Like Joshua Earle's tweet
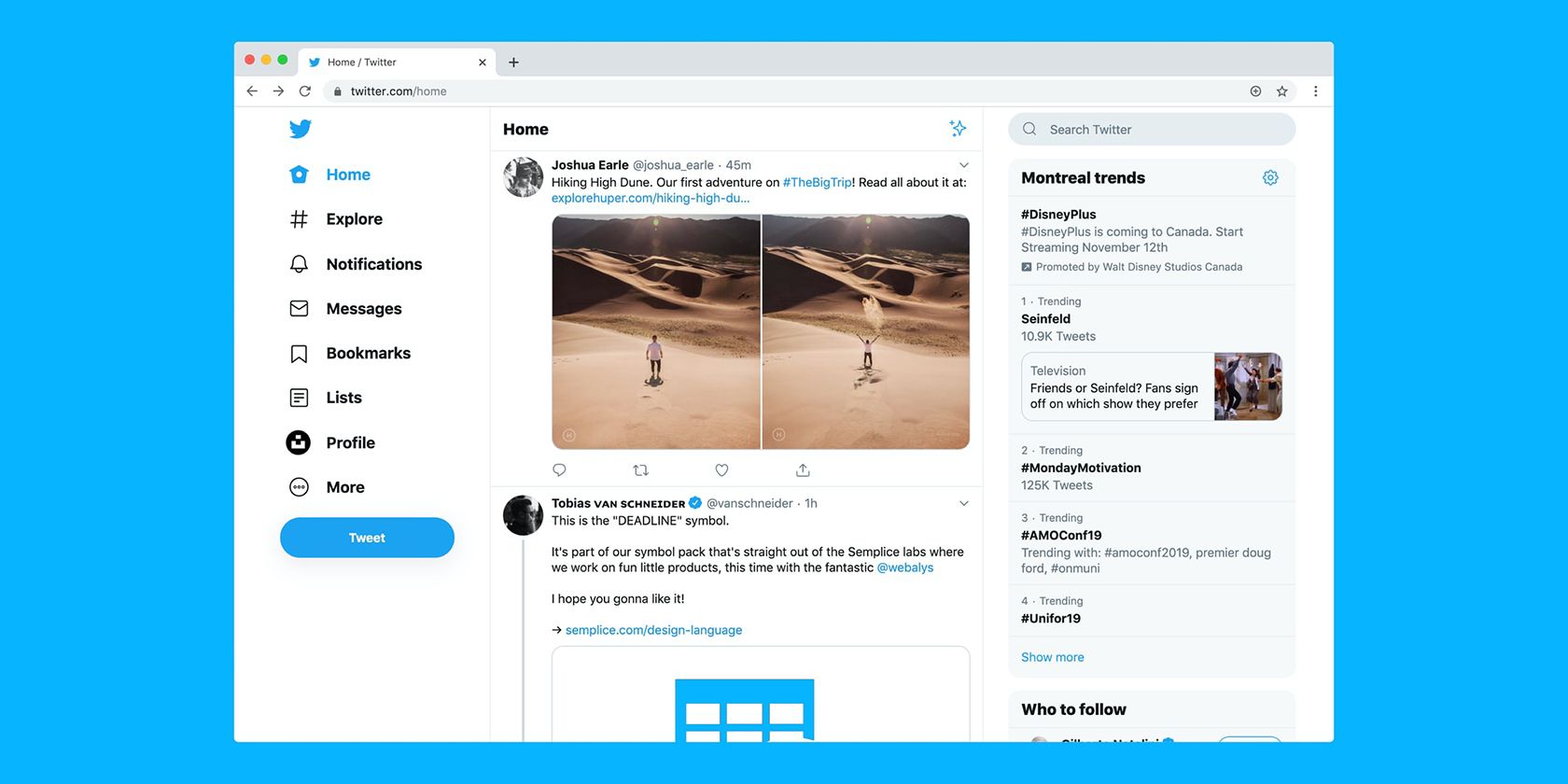Screen dimensions: 1568x784 [721, 470]
